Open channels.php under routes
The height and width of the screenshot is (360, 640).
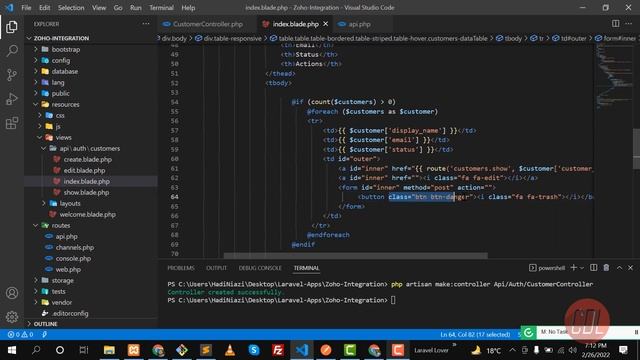coord(75,247)
